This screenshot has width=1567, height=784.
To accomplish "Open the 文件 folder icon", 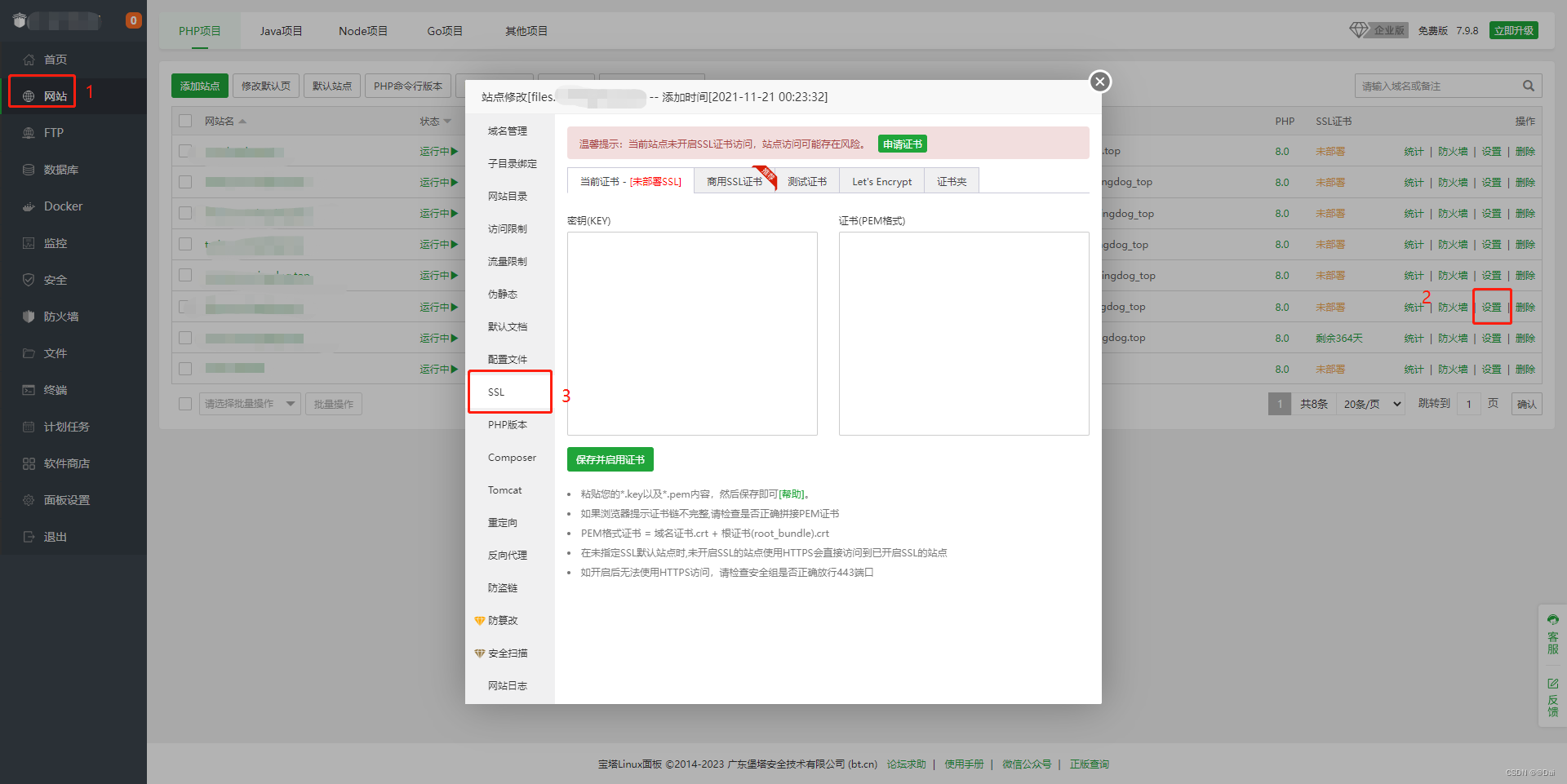I will (29, 353).
